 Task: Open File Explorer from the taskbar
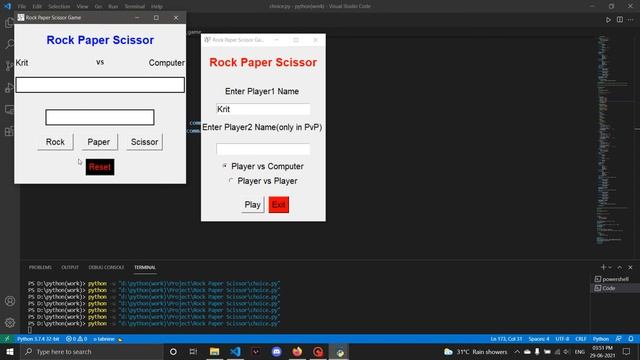[214, 351]
